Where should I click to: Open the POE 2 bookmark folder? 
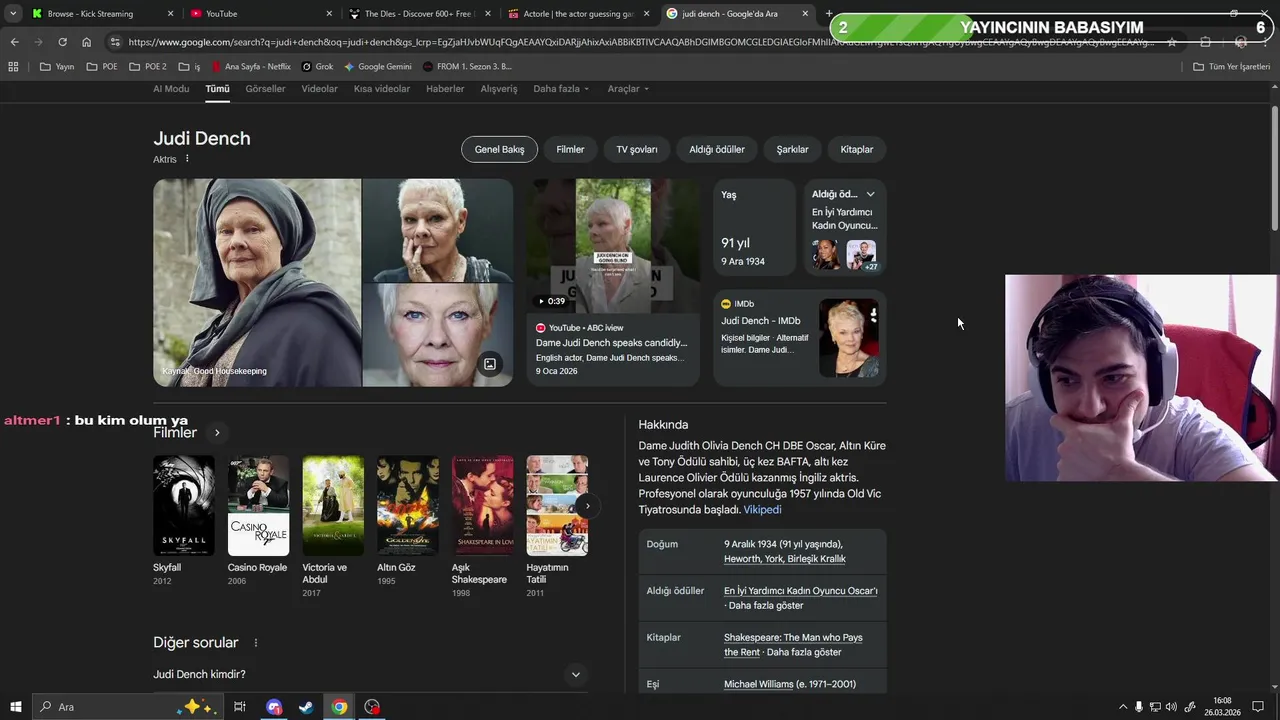point(148,66)
